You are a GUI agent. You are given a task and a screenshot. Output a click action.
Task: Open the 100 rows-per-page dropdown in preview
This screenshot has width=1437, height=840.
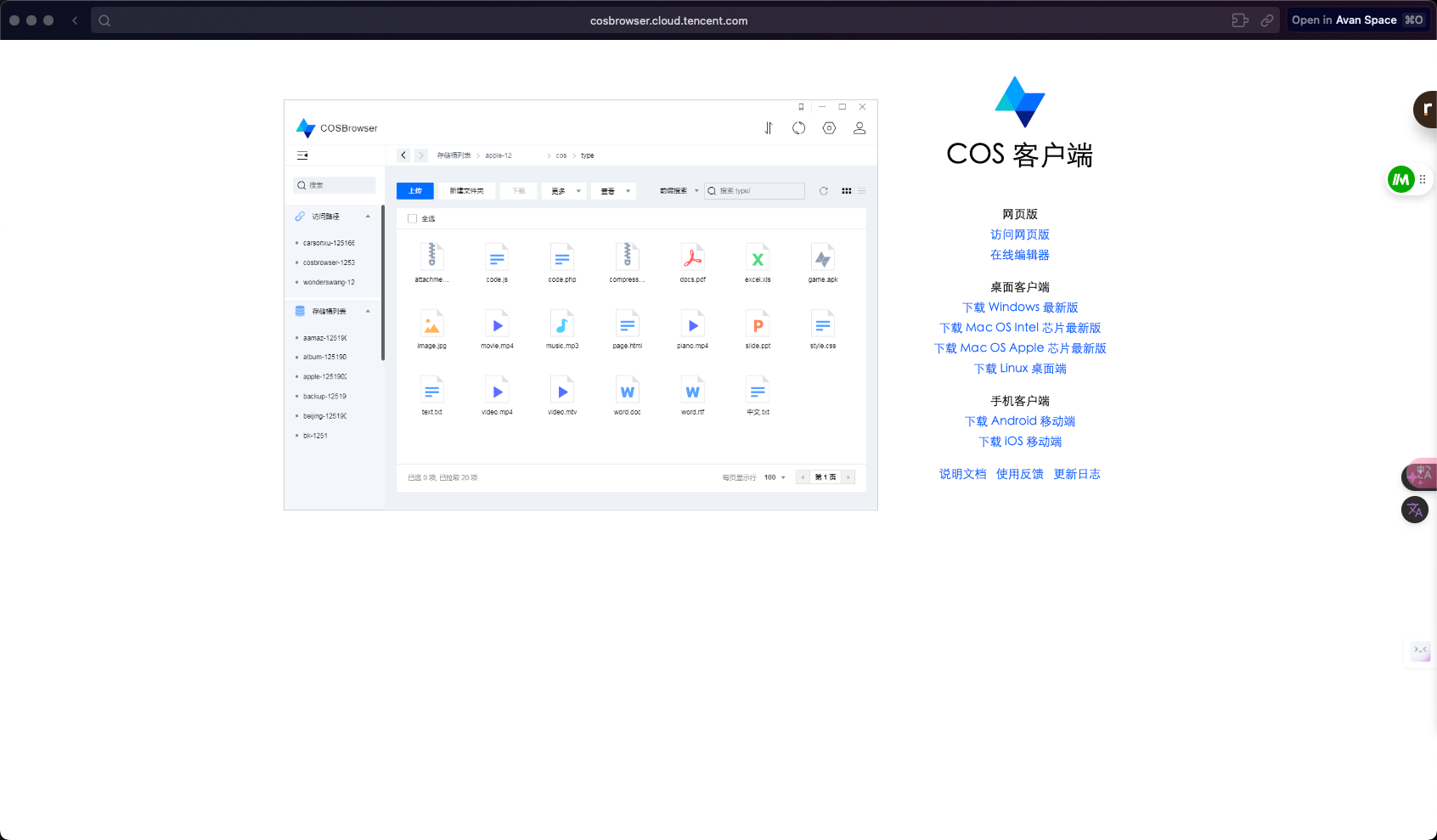(775, 477)
